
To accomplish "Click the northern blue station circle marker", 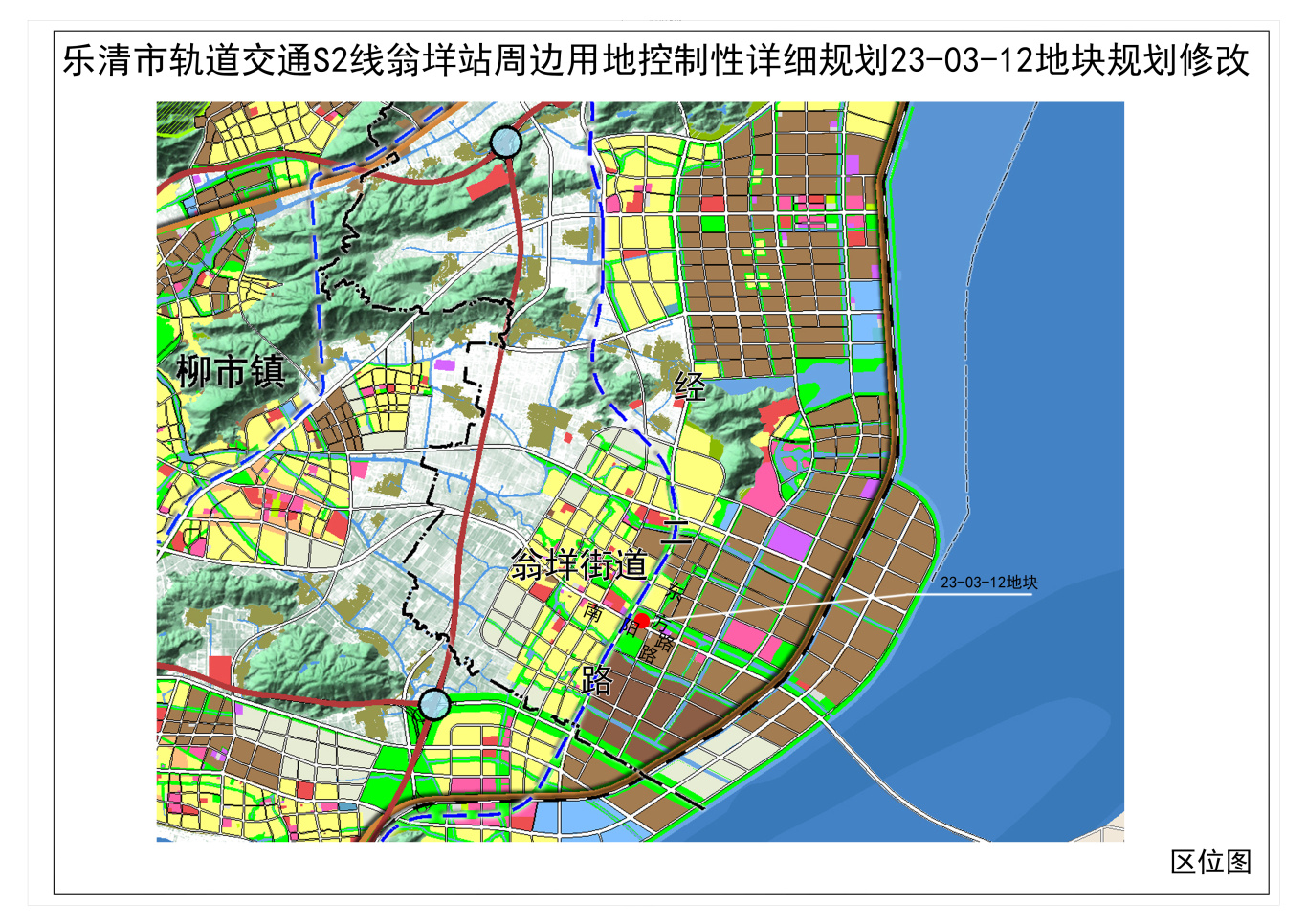I will pos(505,143).
